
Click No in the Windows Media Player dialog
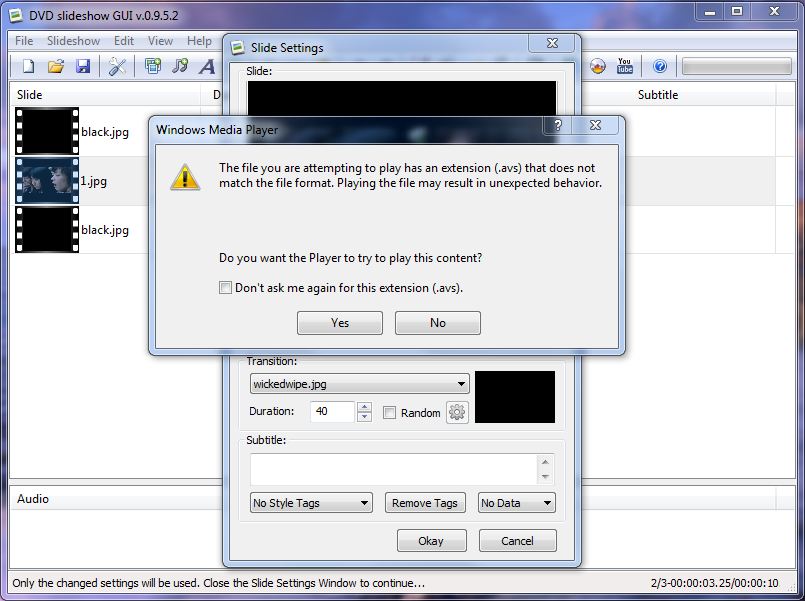point(438,323)
